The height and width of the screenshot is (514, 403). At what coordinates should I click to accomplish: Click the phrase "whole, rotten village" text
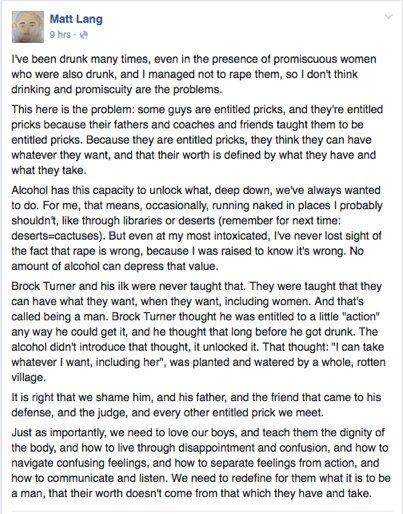point(198,370)
